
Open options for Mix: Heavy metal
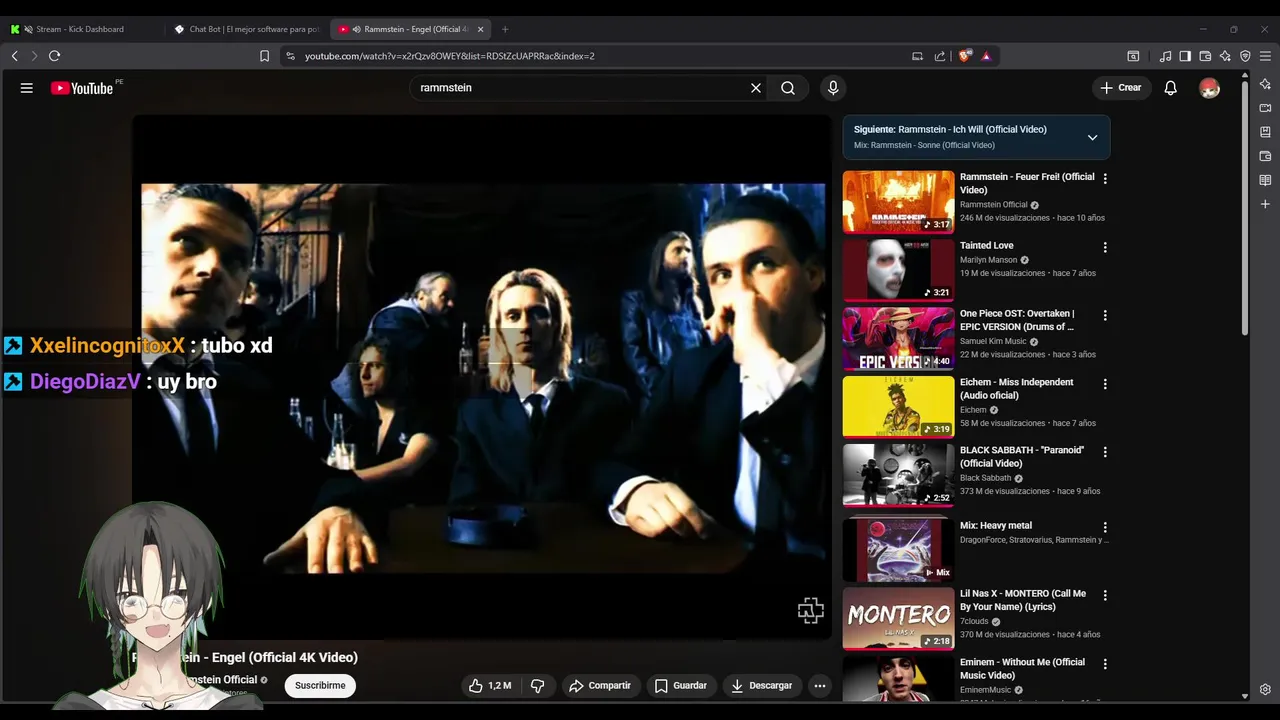pyautogui.click(x=1105, y=527)
